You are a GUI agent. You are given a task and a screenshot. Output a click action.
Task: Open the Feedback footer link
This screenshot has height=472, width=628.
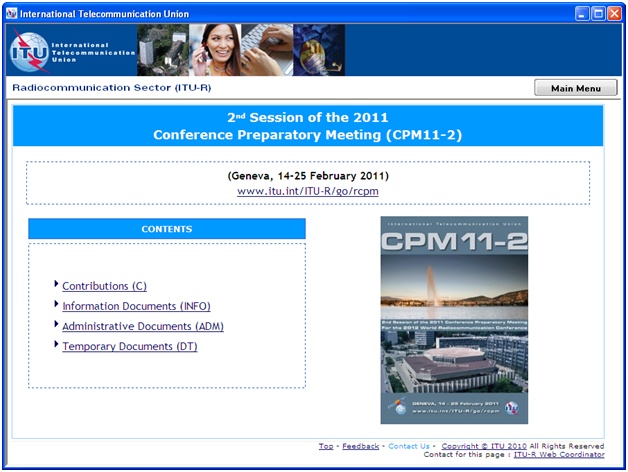pos(360,446)
